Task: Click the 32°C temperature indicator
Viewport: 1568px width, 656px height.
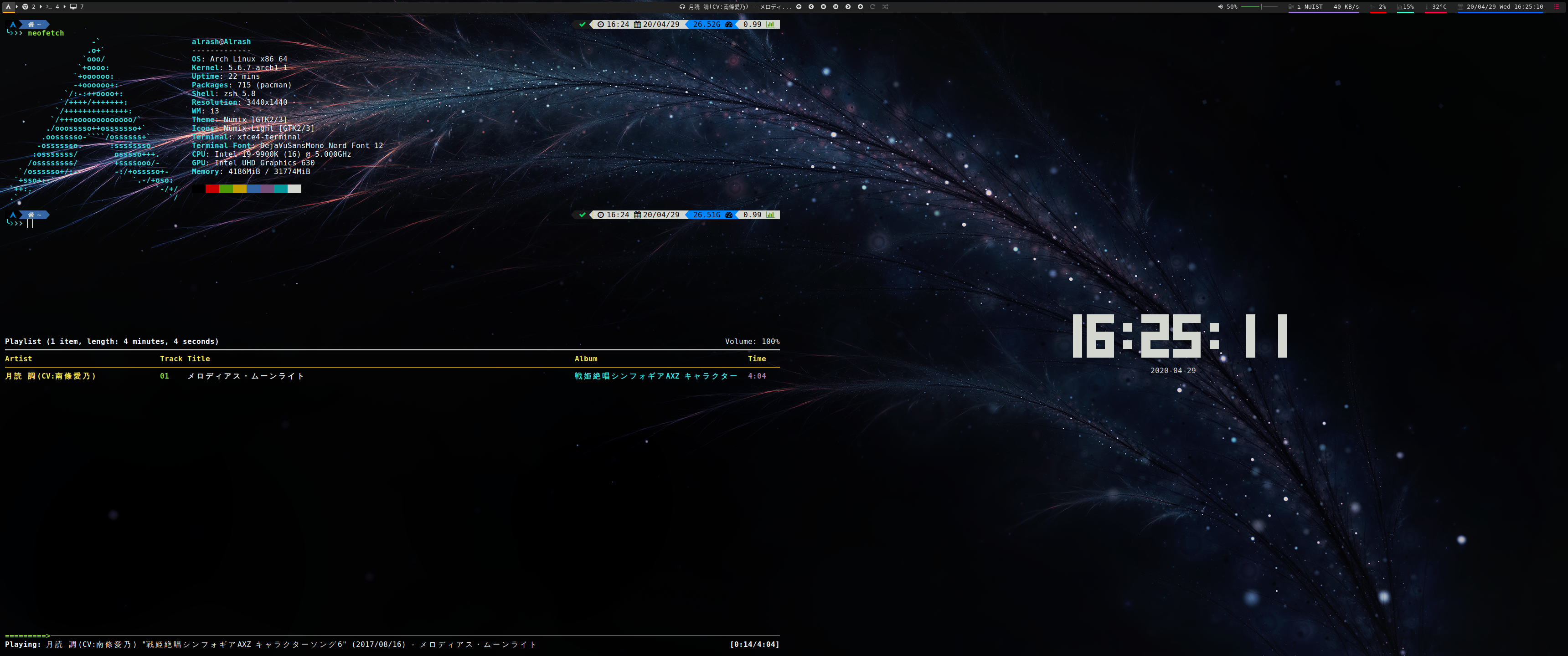Action: [1439, 7]
